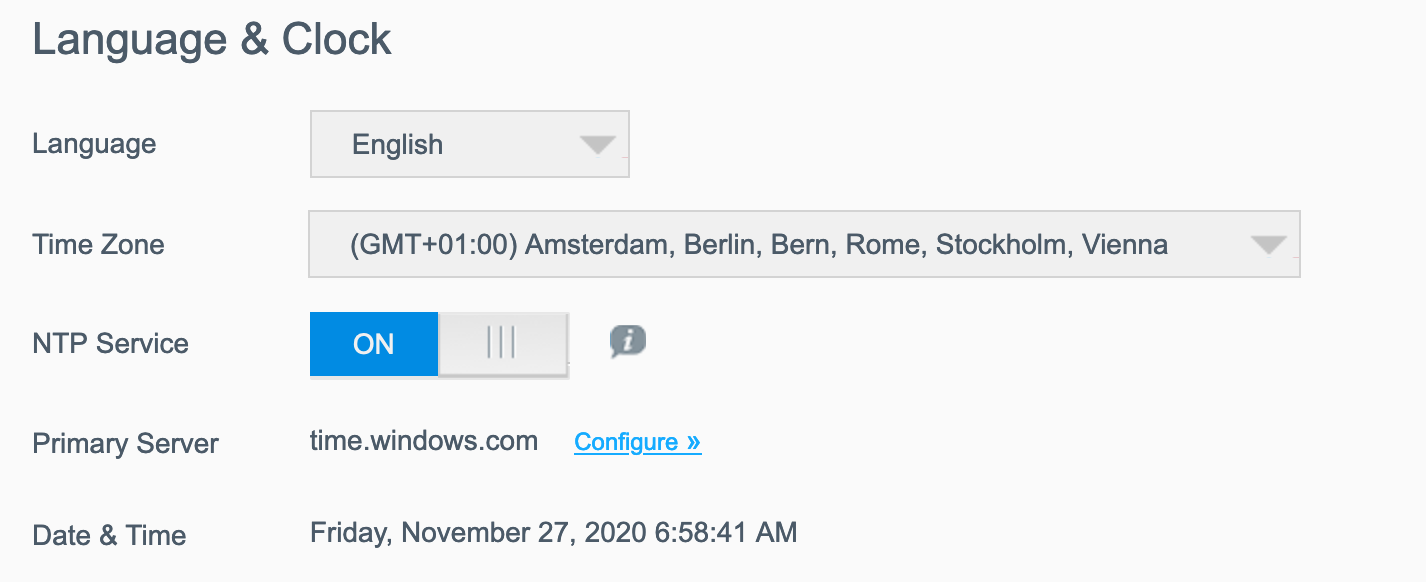Click the Language dropdown arrow
The height and width of the screenshot is (582, 1426).
click(x=597, y=145)
